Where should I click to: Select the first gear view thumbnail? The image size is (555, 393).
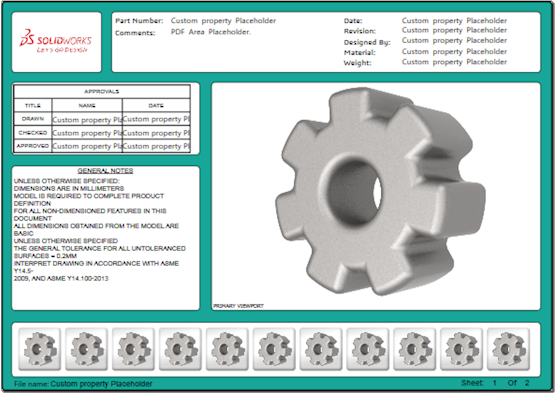tap(40, 349)
